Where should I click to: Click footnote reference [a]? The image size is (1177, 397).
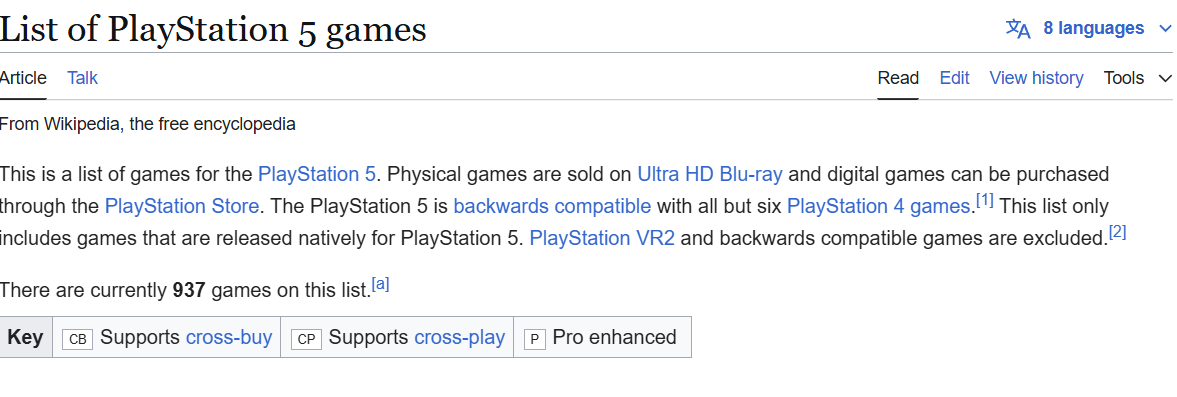(381, 285)
